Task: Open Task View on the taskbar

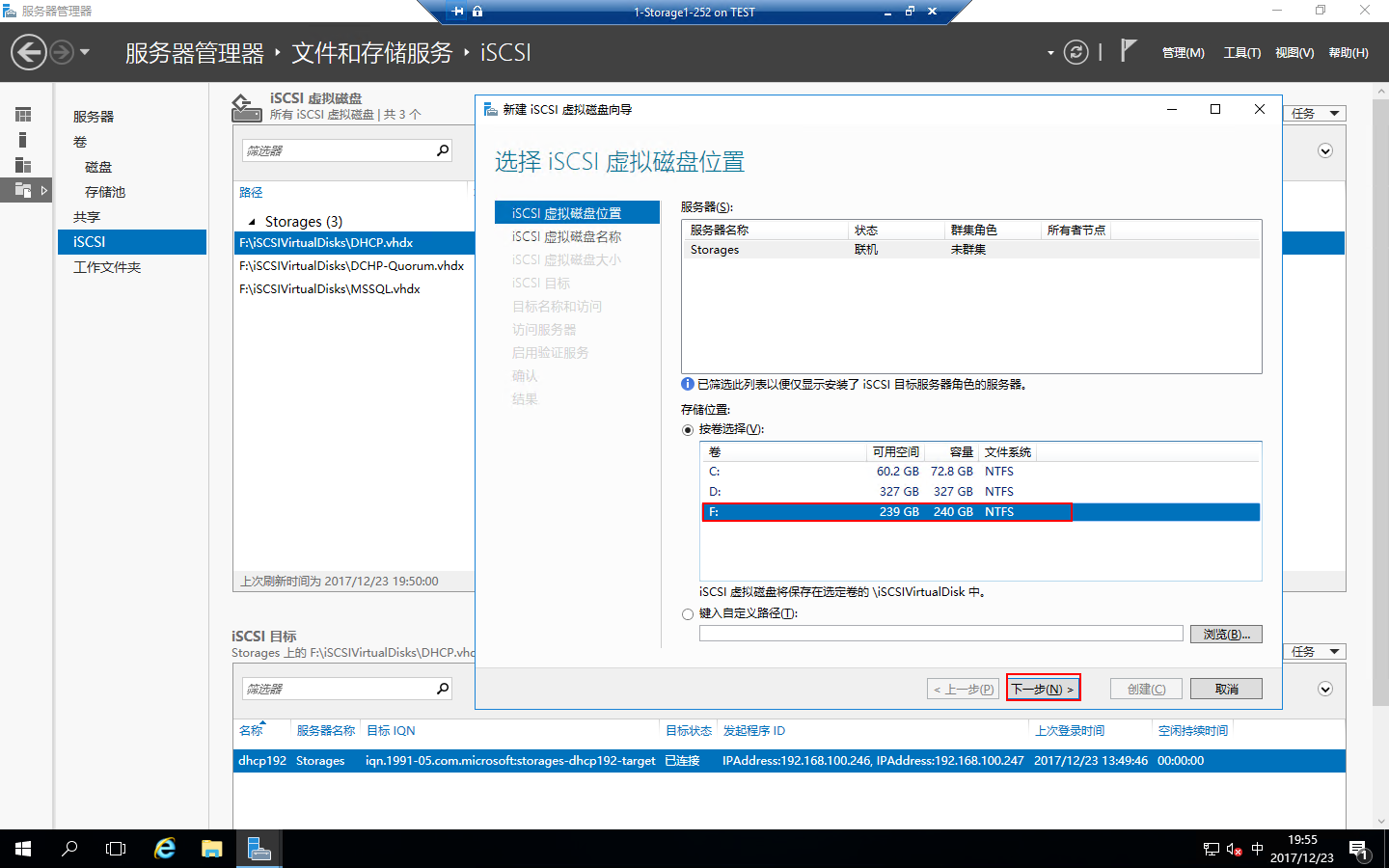Action: tap(116, 849)
